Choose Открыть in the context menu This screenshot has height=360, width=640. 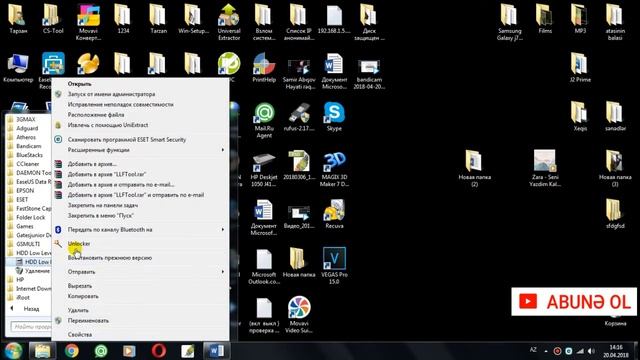pos(140,84)
